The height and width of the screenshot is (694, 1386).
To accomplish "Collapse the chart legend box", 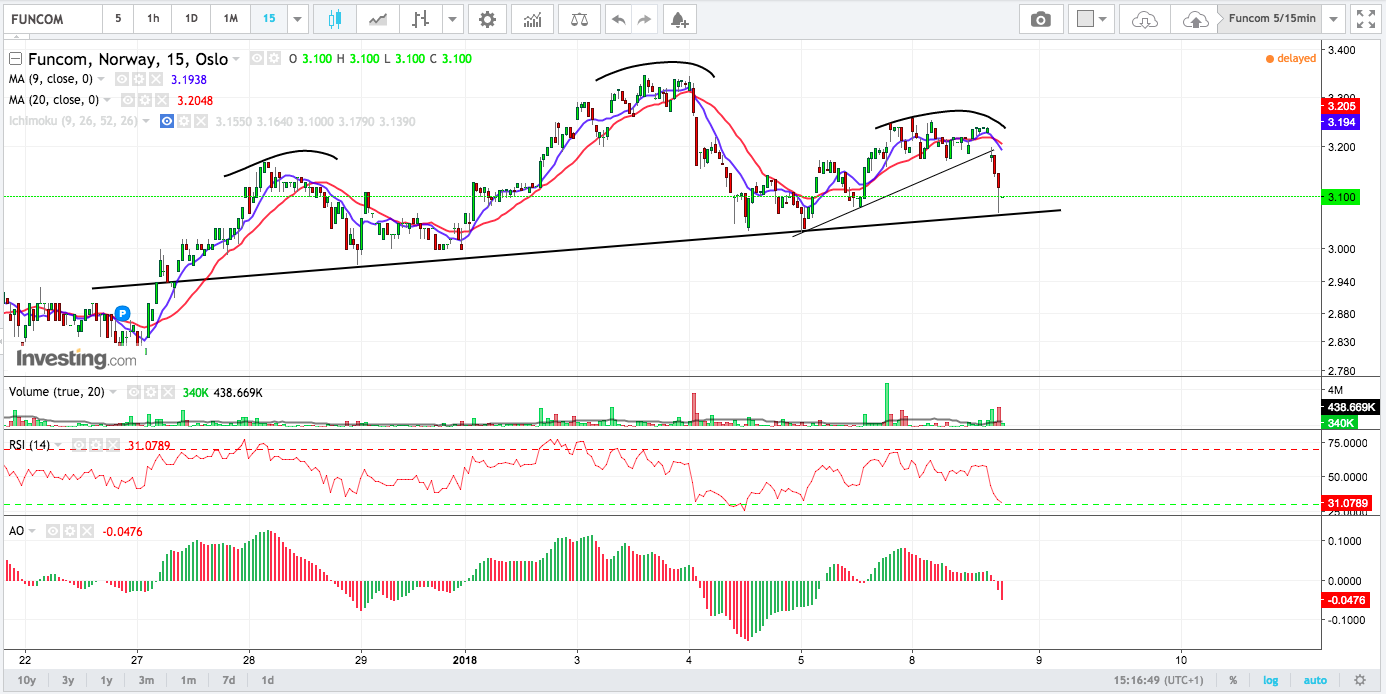I will coord(15,59).
